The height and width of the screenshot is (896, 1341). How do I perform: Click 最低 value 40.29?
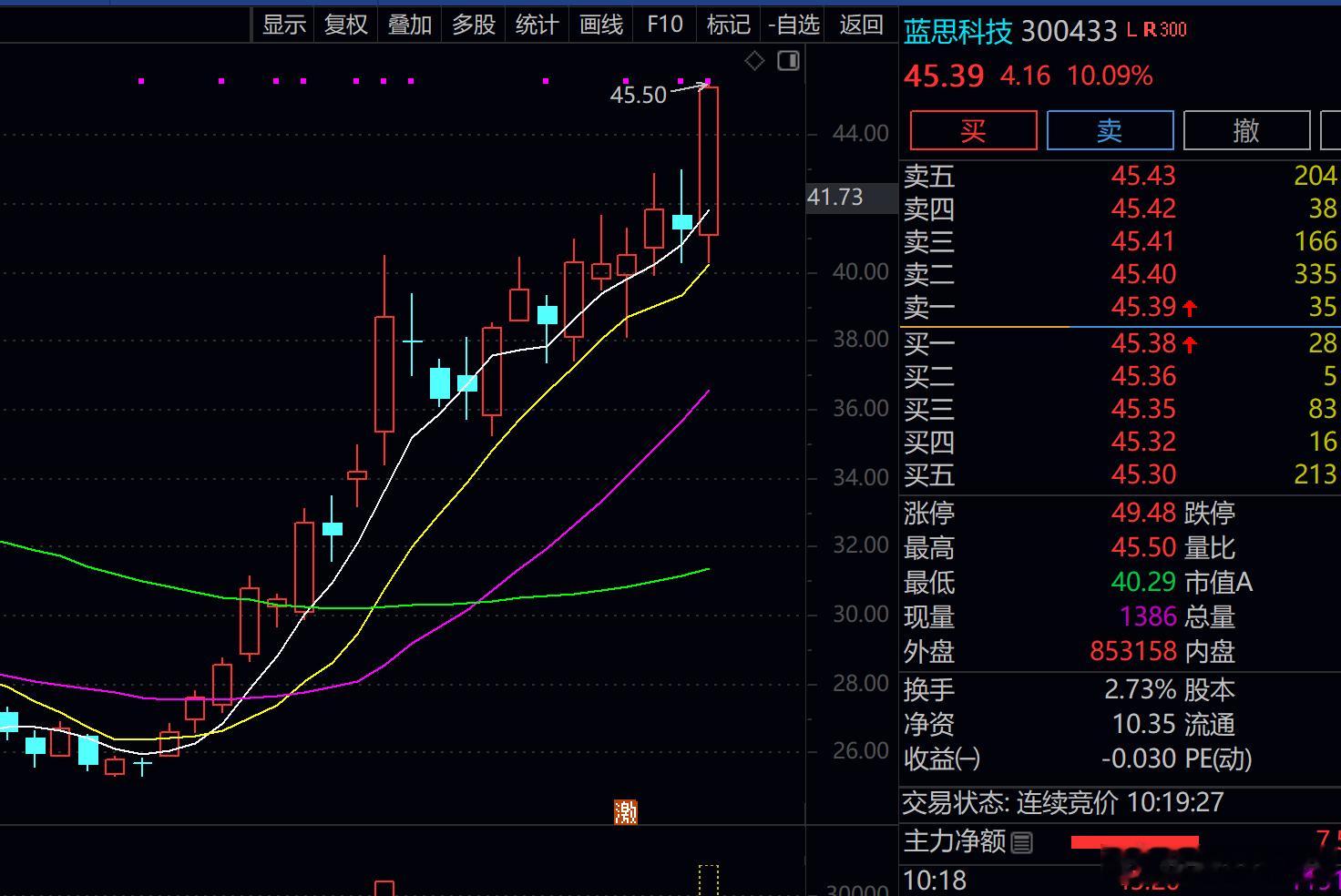(1143, 582)
